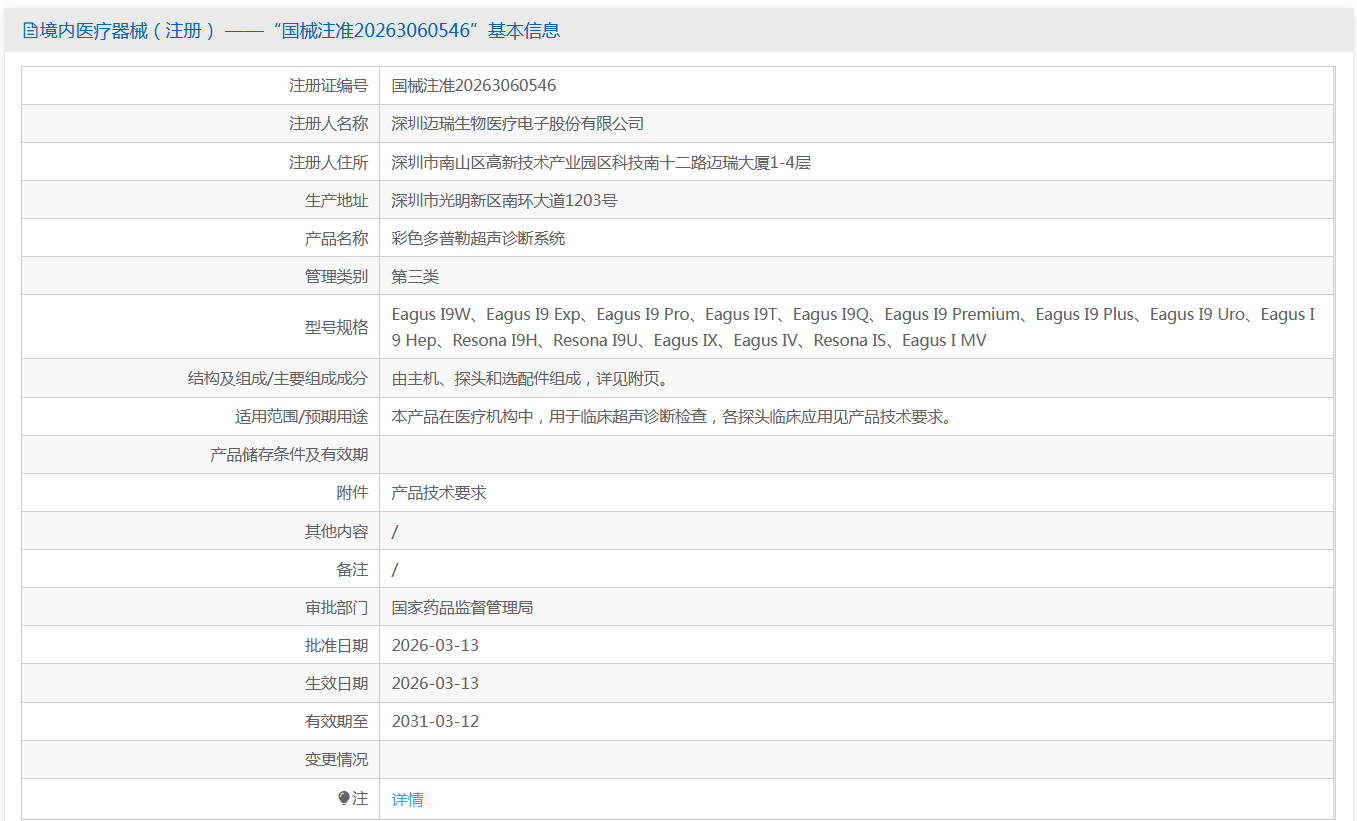1357x821 pixels.
Task: Select the 有效期至 label
Action: coord(336,722)
